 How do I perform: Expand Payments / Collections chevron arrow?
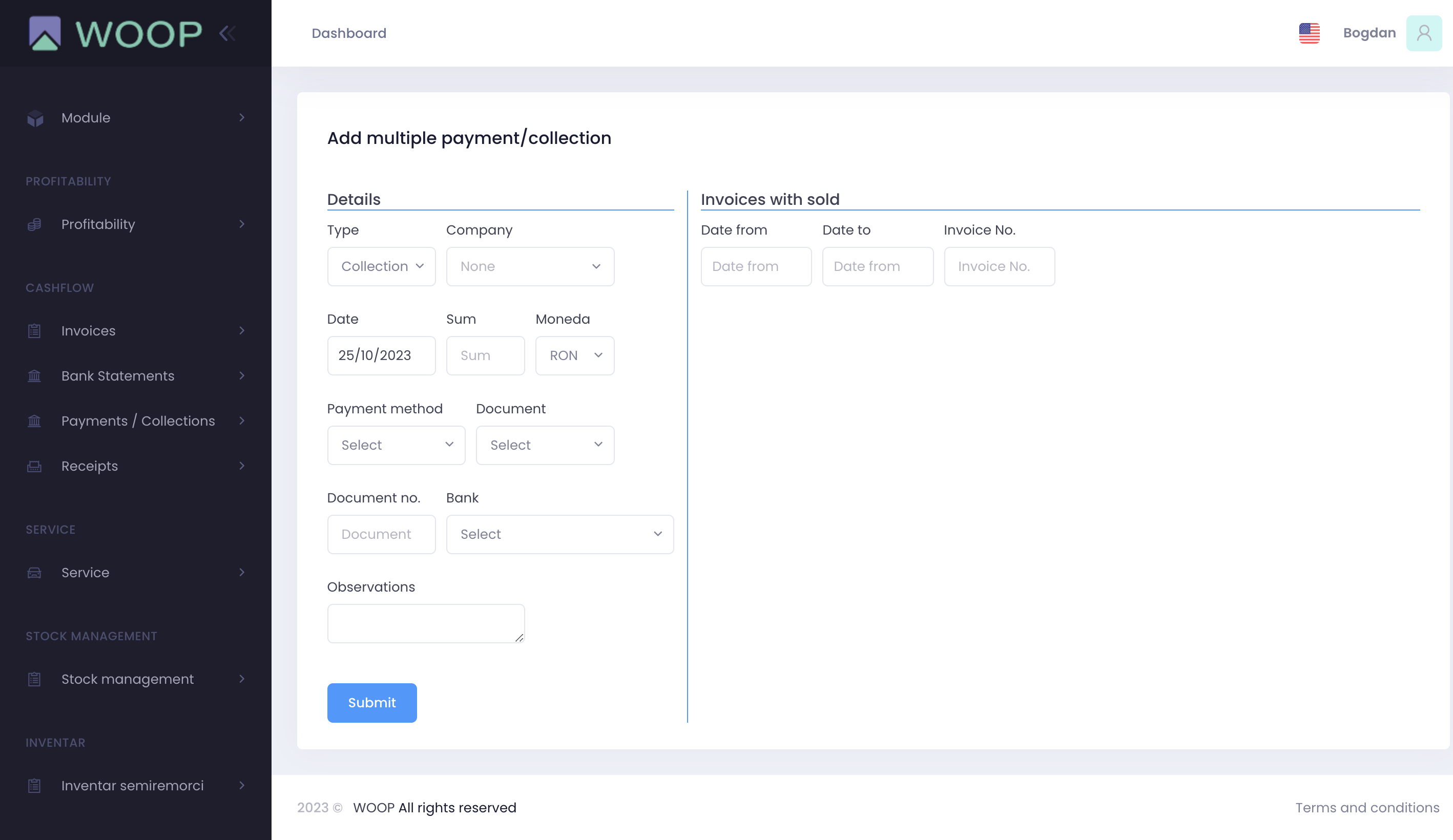coord(242,421)
